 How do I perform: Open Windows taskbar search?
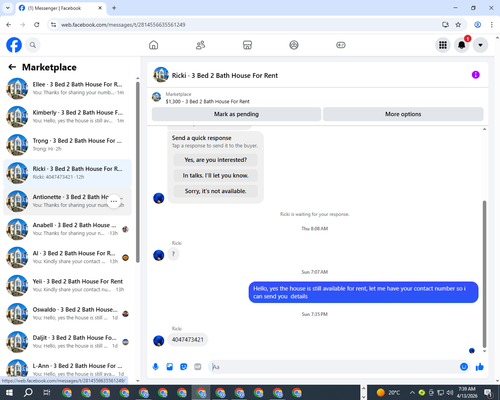click(x=28, y=392)
